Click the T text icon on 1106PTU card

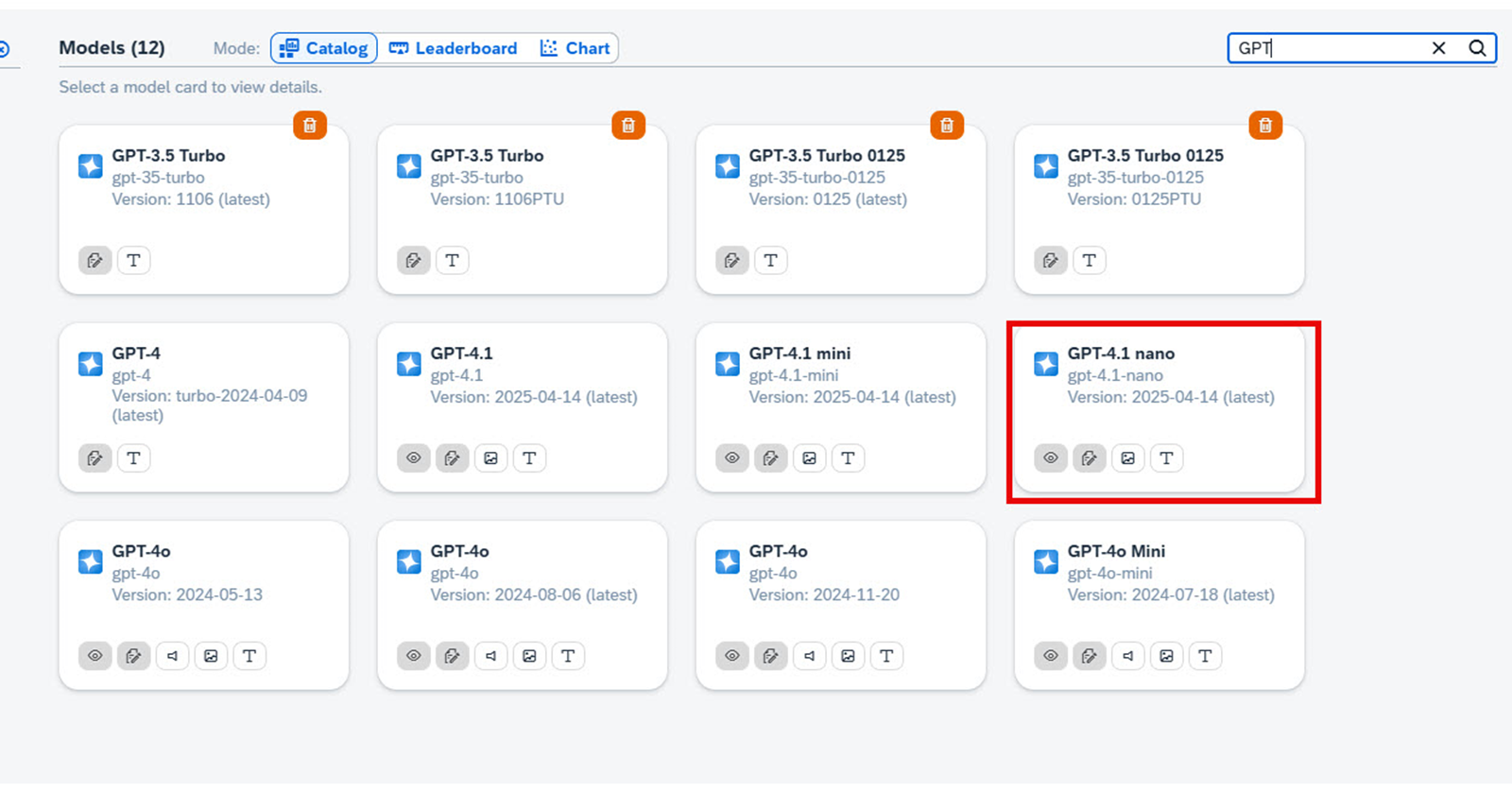tap(452, 261)
